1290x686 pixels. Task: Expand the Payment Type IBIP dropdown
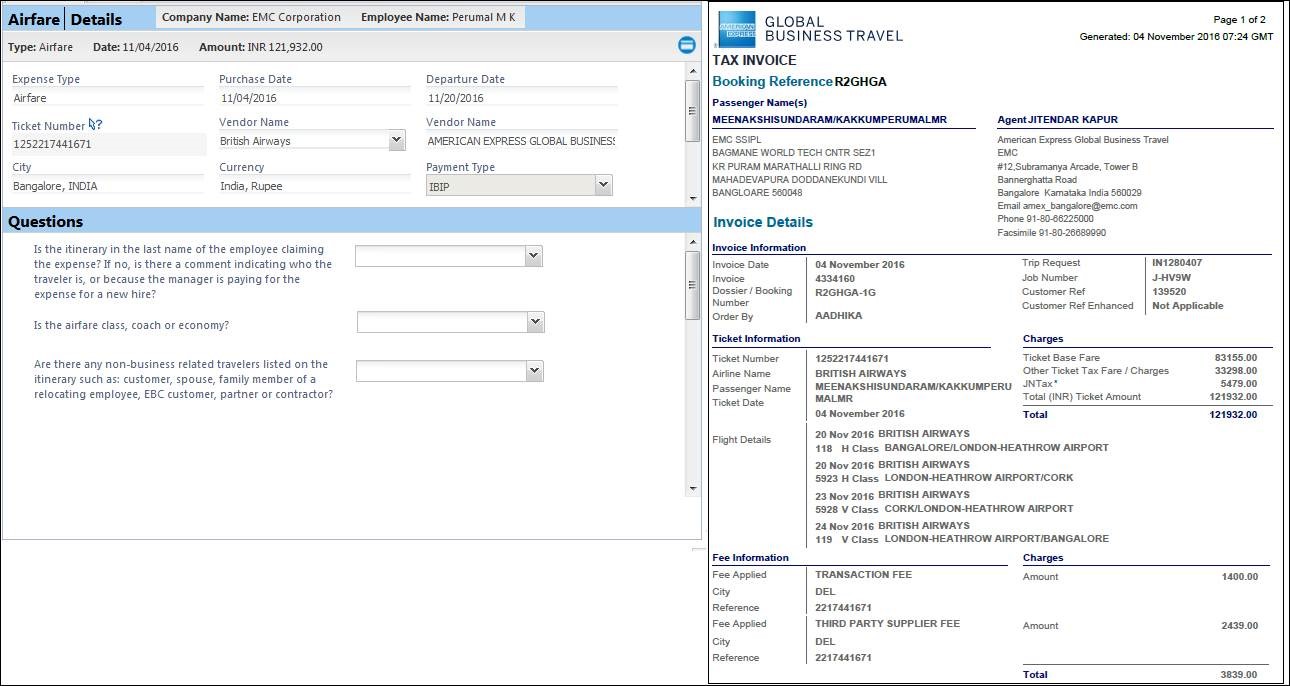point(602,185)
